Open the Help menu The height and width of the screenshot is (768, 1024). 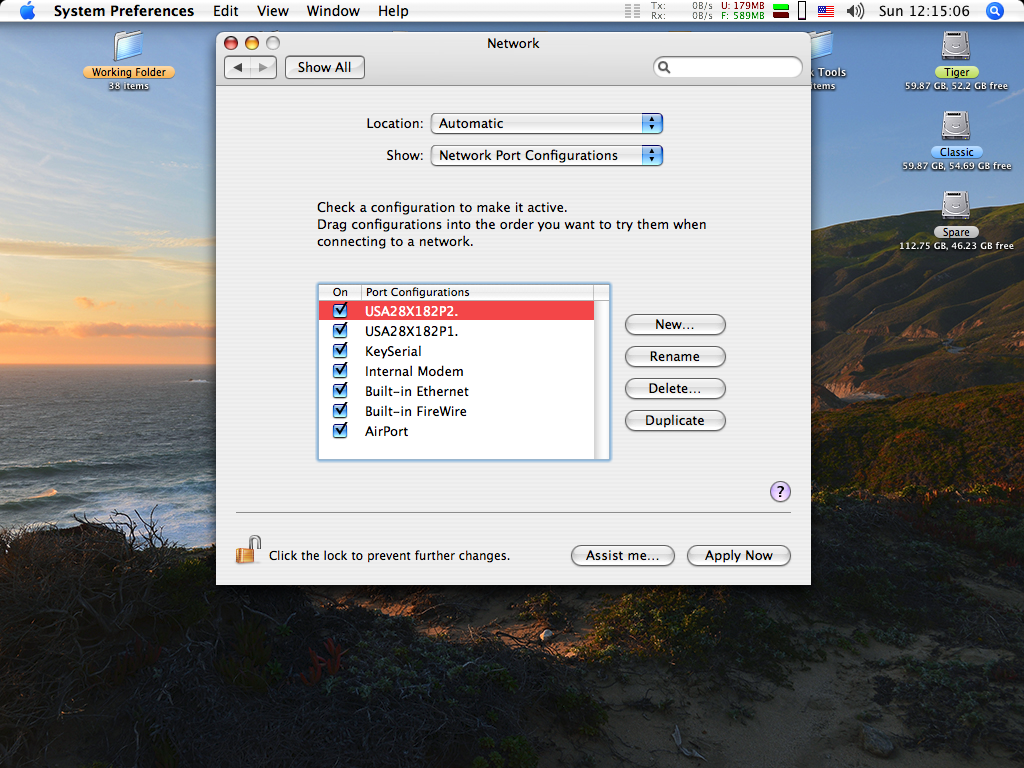pyautogui.click(x=393, y=11)
